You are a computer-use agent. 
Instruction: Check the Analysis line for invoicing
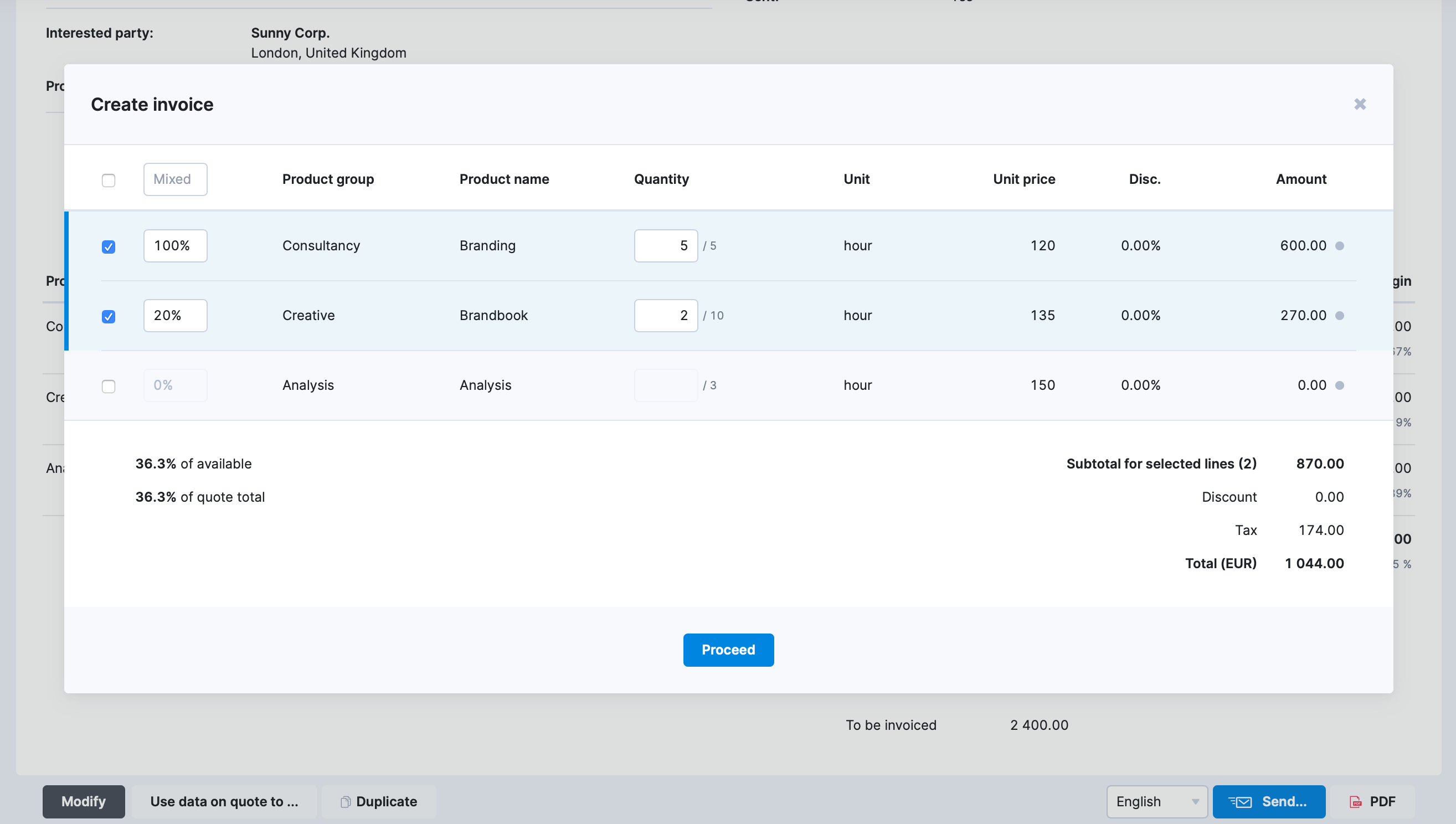pos(108,386)
